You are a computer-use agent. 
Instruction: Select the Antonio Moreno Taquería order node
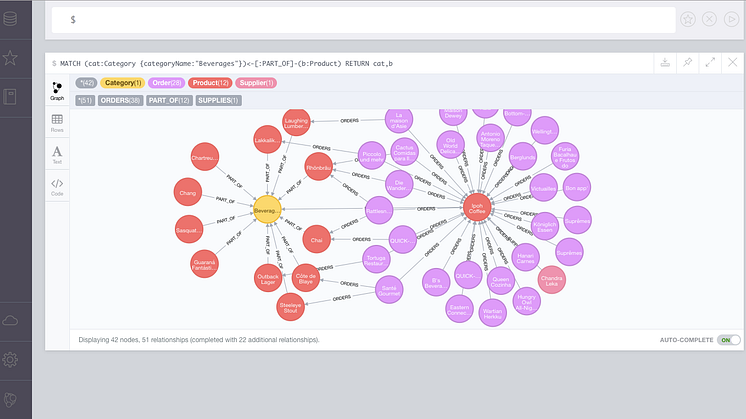[x=490, y=138]
